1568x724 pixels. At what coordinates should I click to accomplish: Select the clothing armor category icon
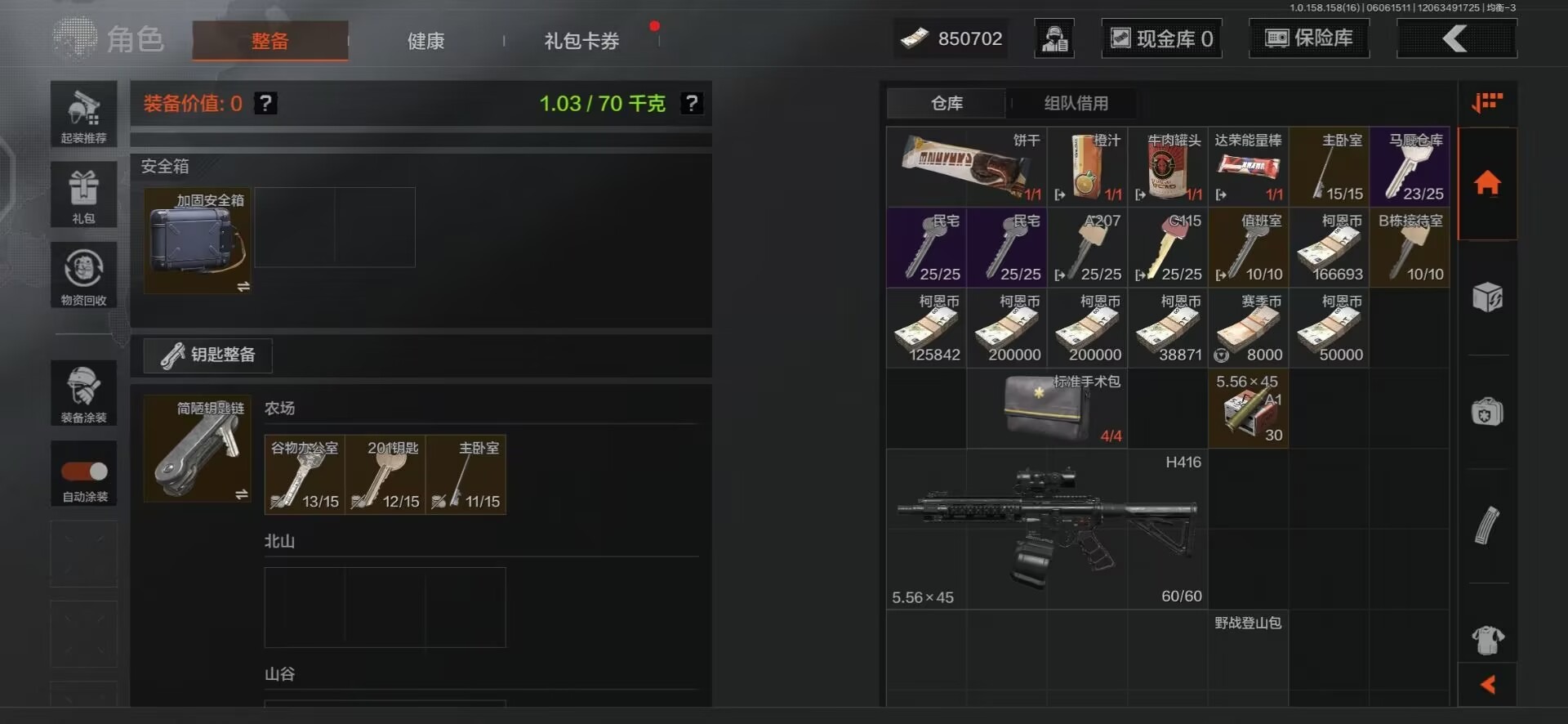[1487, 640]
